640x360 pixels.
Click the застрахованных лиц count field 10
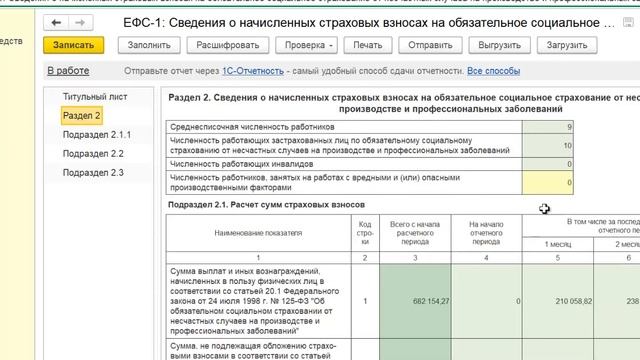coord(548,145)
